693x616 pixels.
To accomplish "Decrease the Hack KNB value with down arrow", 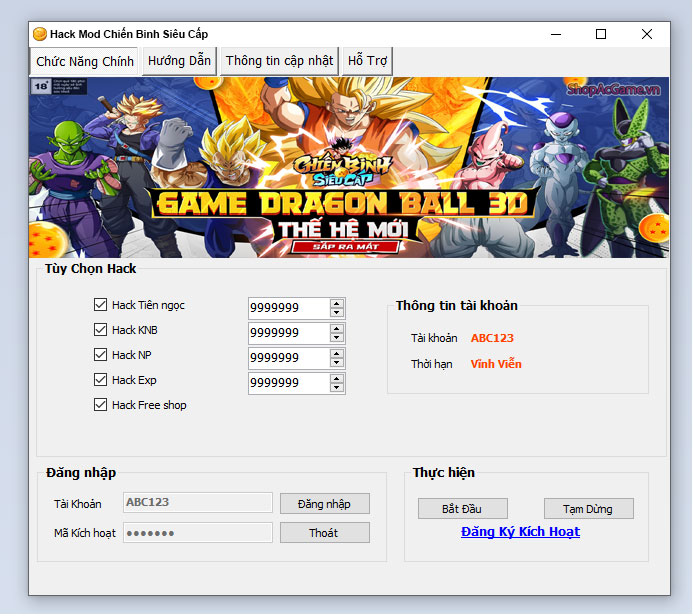I will [336, 338].
